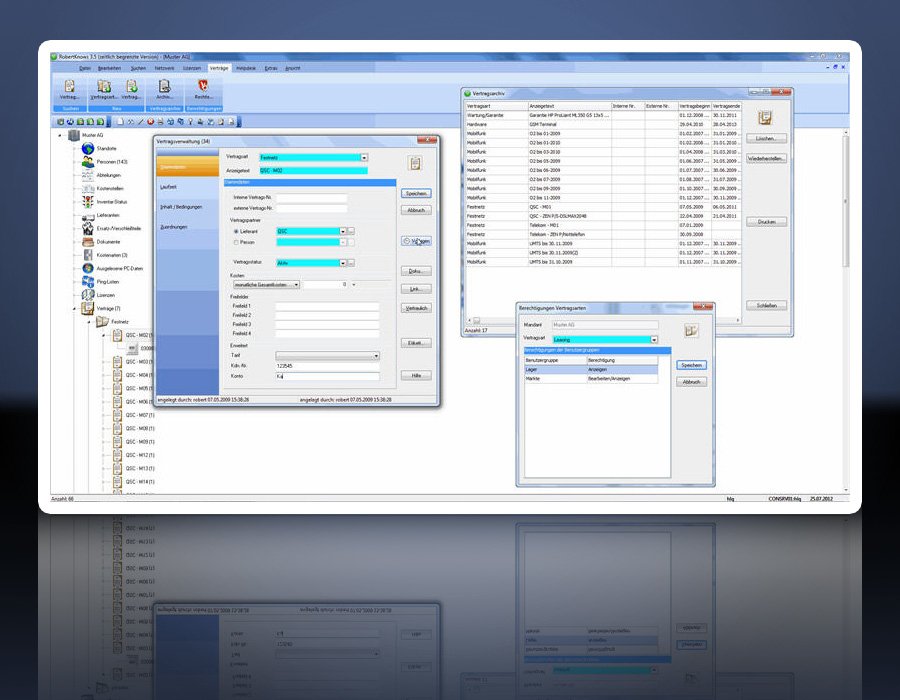Open the Rechte permissions ribbon icon
Image resolution: width=900 pixels, height=700 pixels.
(203, 86)
